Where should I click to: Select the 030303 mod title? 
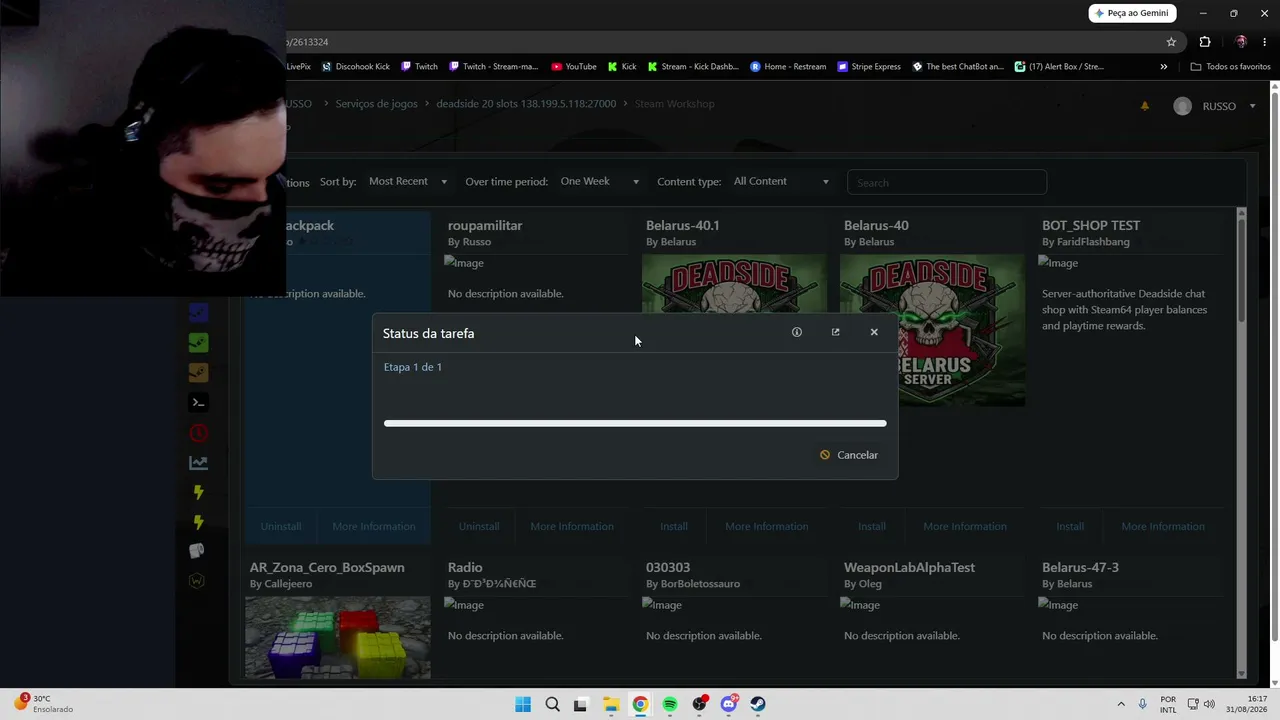pyautogui.click(x=668, y=568)
